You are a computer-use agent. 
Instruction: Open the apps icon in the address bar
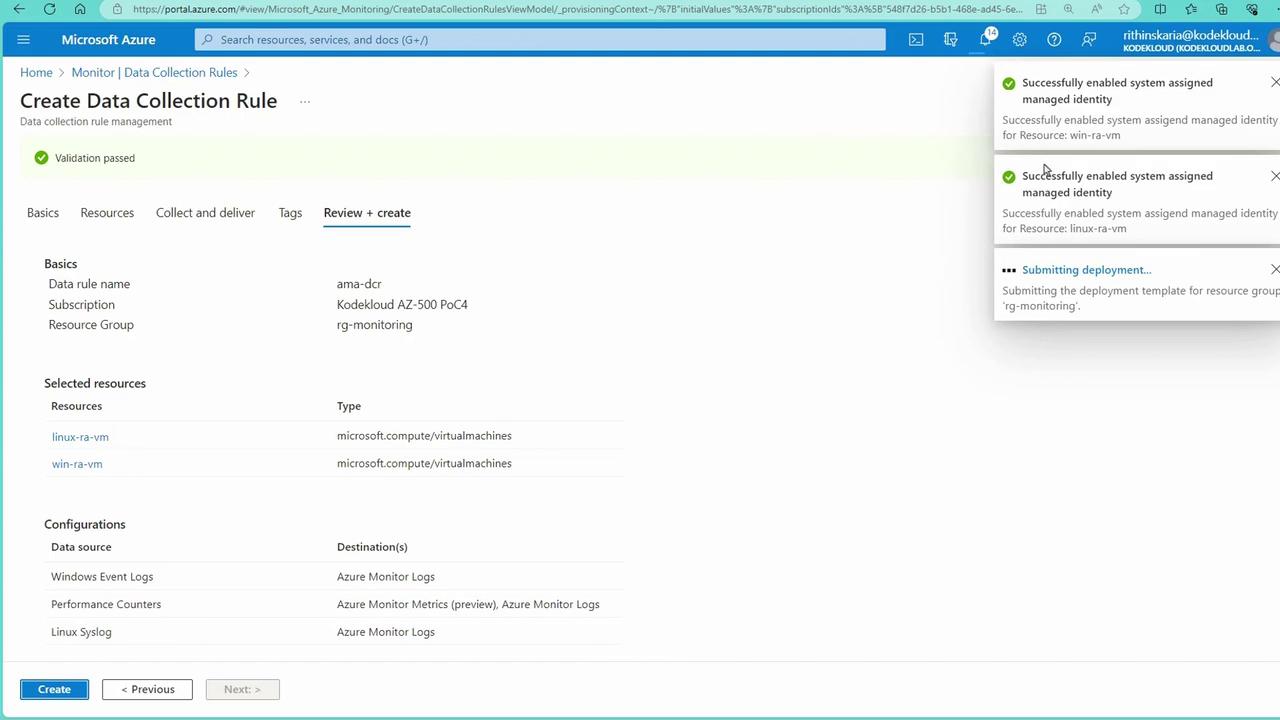pos(1041,9)
